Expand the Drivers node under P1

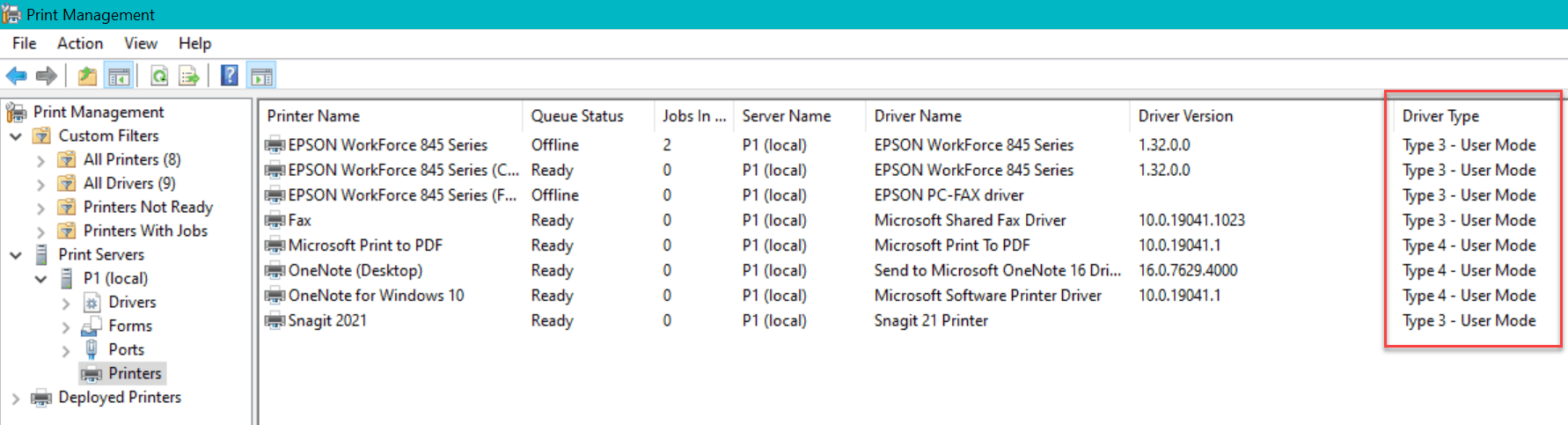tap(66, 303)
